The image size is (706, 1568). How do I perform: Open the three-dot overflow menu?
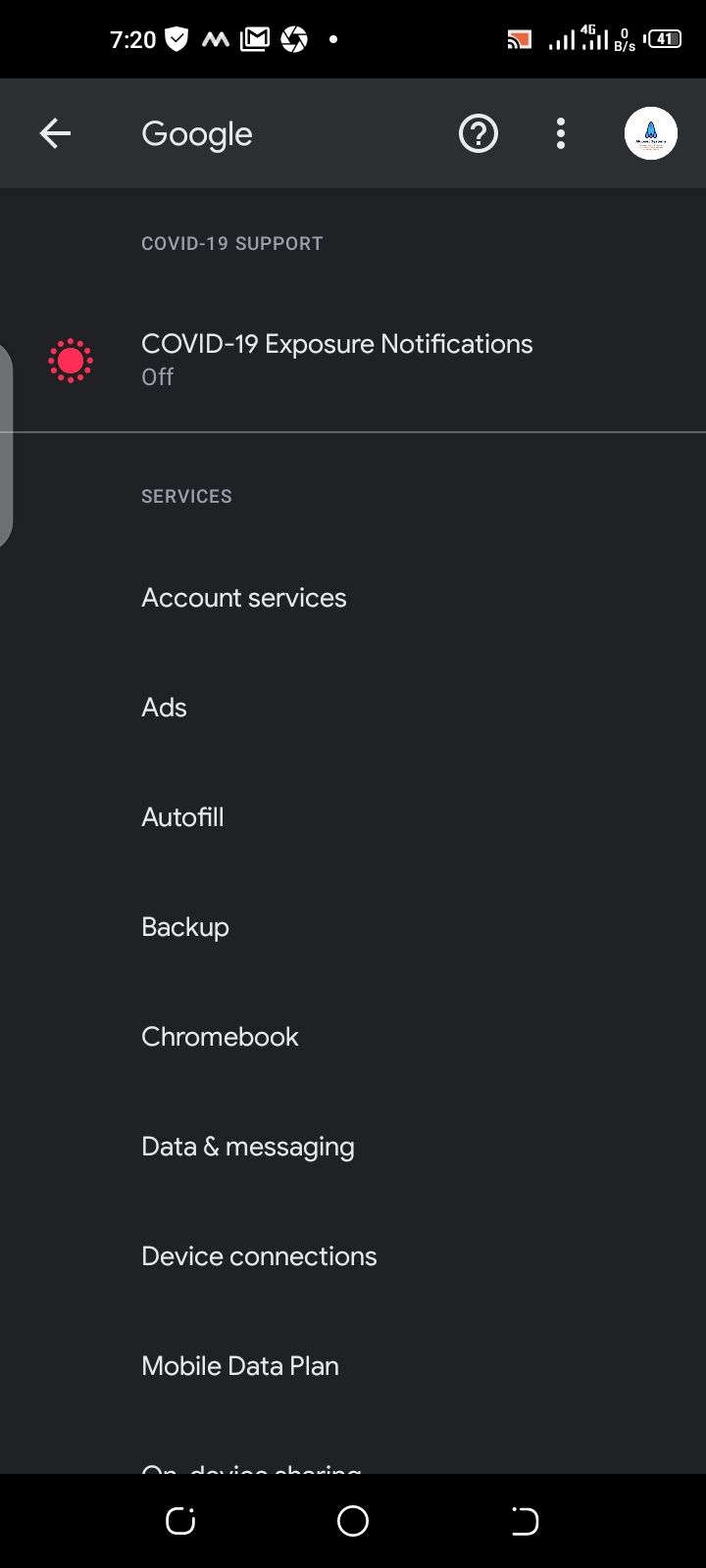(x=561, y=133)
